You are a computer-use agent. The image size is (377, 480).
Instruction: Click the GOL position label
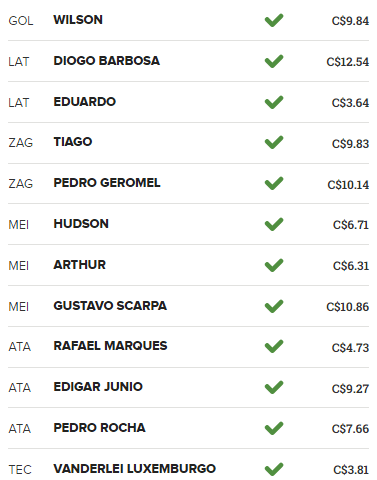(x=21, y=21)
